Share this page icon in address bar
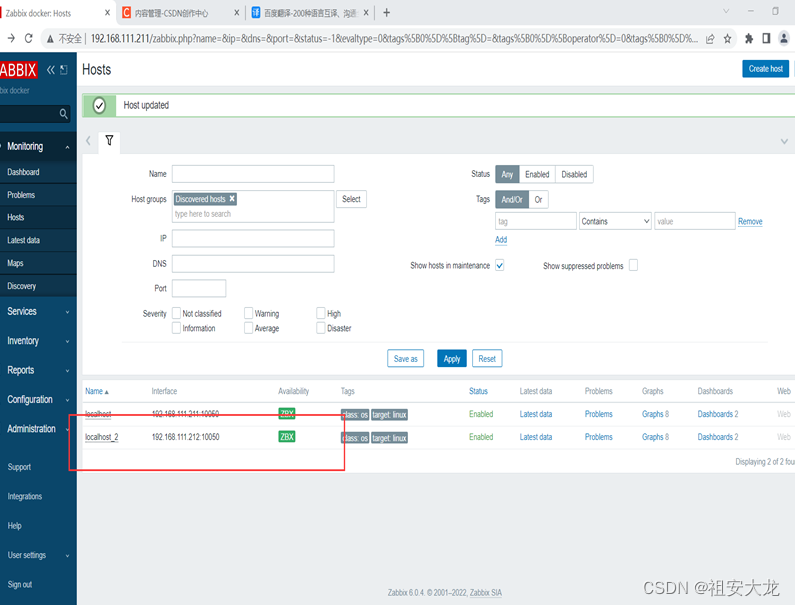This screenshot has width=795, height=606. [710, 39]
